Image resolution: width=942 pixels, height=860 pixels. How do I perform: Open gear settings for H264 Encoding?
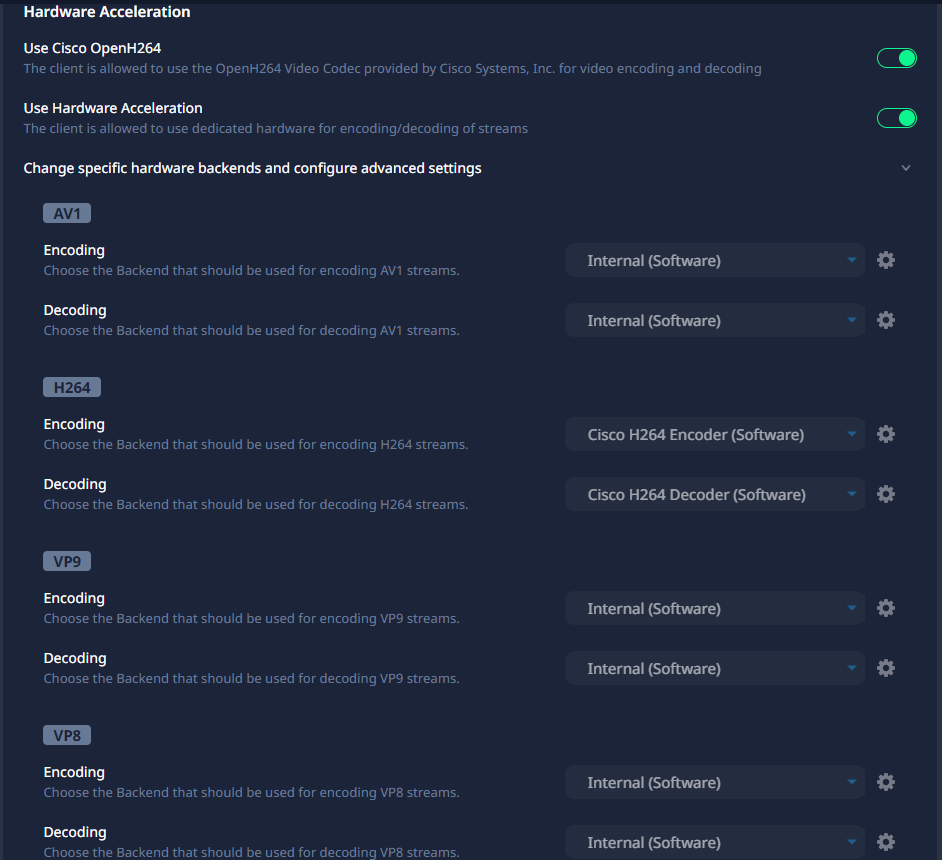click(x=885, y=434)
